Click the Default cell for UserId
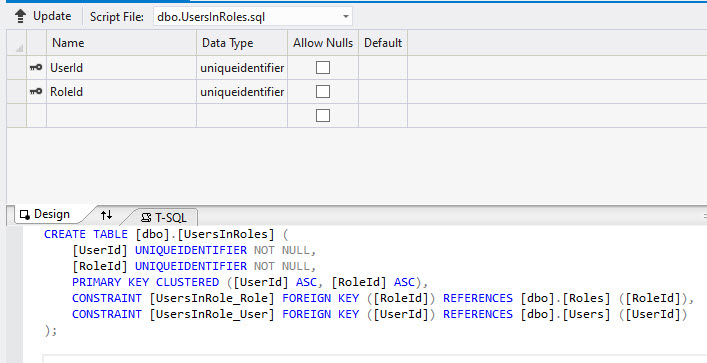Viewport: 707px width, 363px height. pos(383,68)
